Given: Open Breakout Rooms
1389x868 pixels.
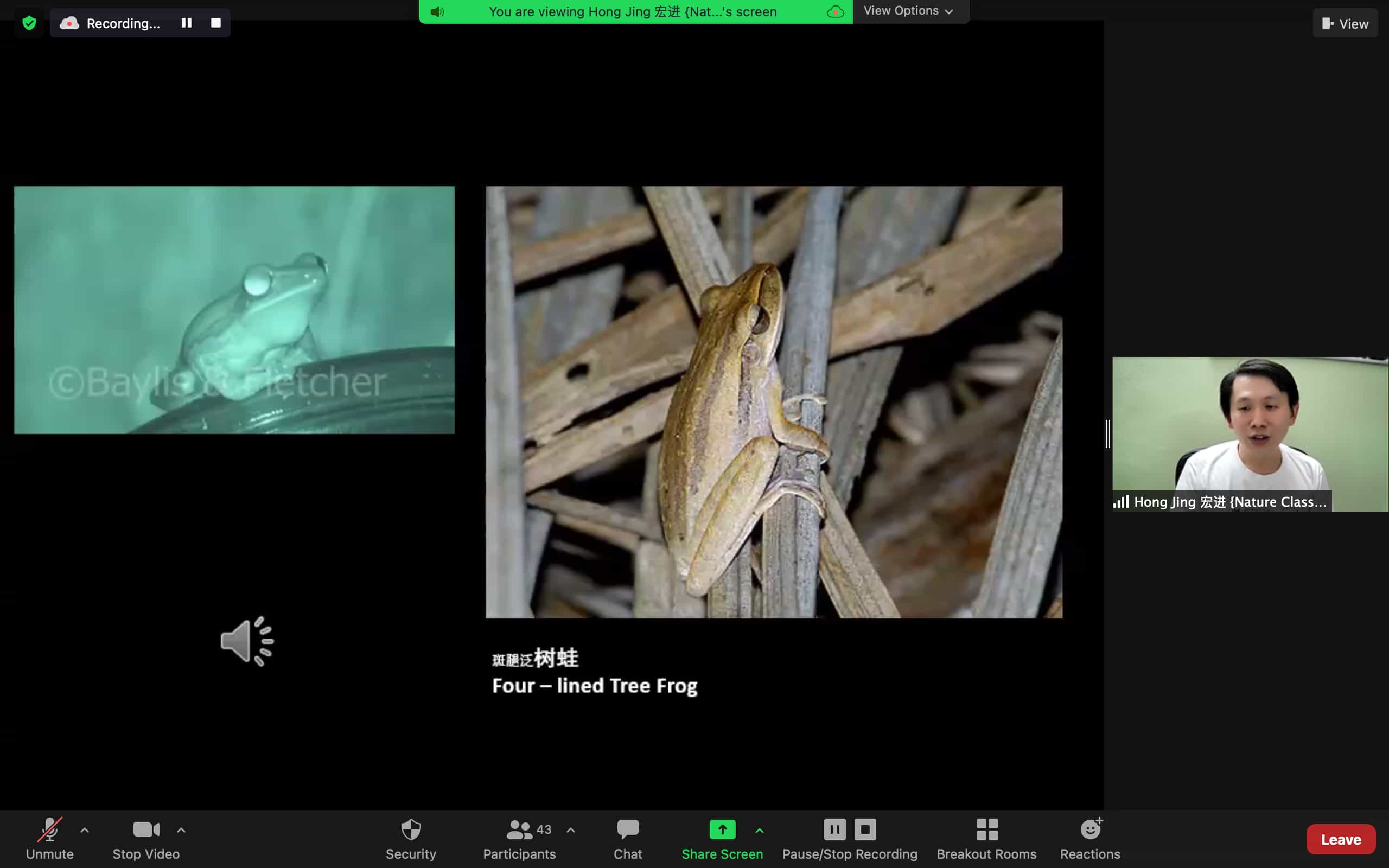Looking at the screenshot, I should [x=986, y=839].
